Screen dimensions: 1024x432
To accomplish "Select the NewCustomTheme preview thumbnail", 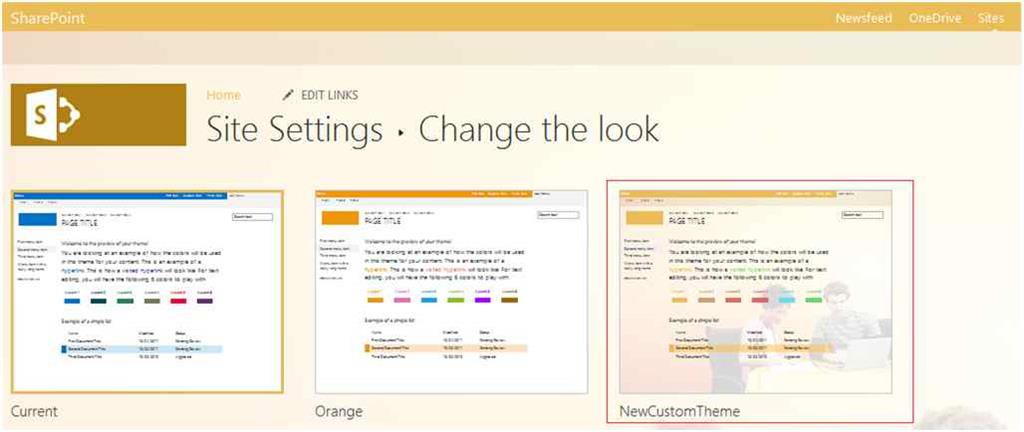I will [x=756, y=292].
